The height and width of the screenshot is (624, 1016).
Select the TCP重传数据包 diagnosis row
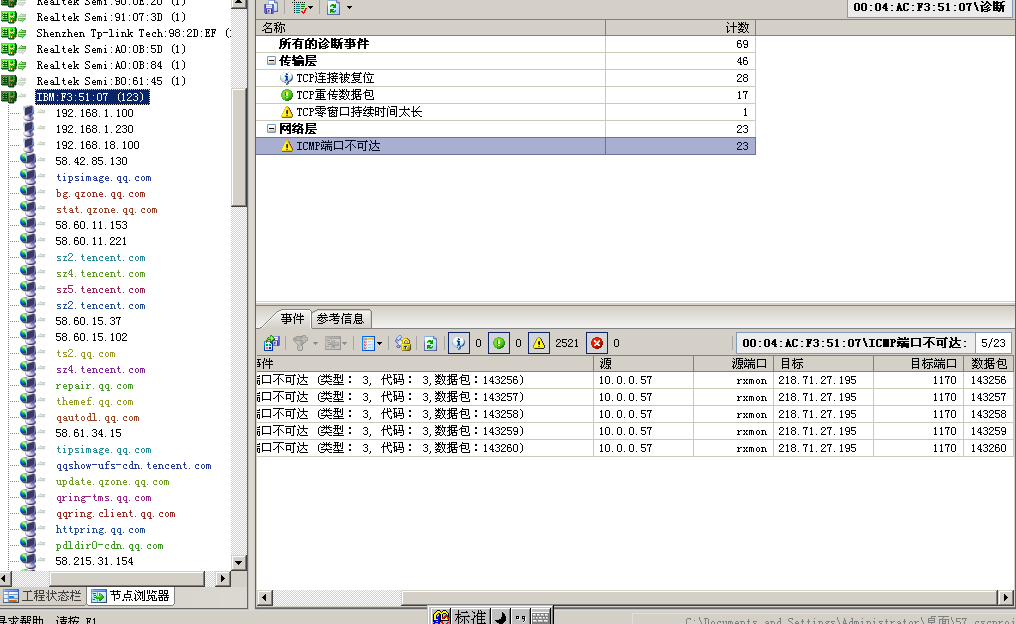coord(505,95)
